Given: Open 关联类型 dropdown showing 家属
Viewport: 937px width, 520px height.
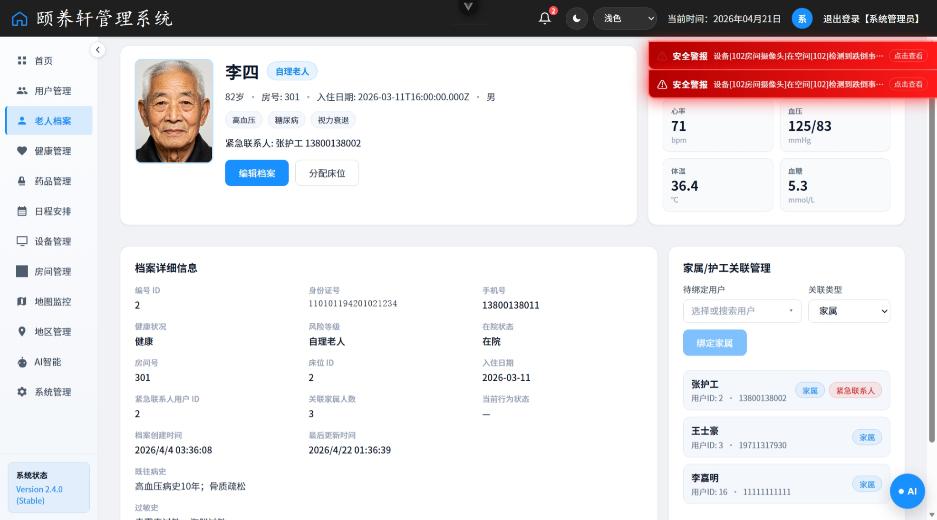Looking at the screenshot, I should pos(849,311).
